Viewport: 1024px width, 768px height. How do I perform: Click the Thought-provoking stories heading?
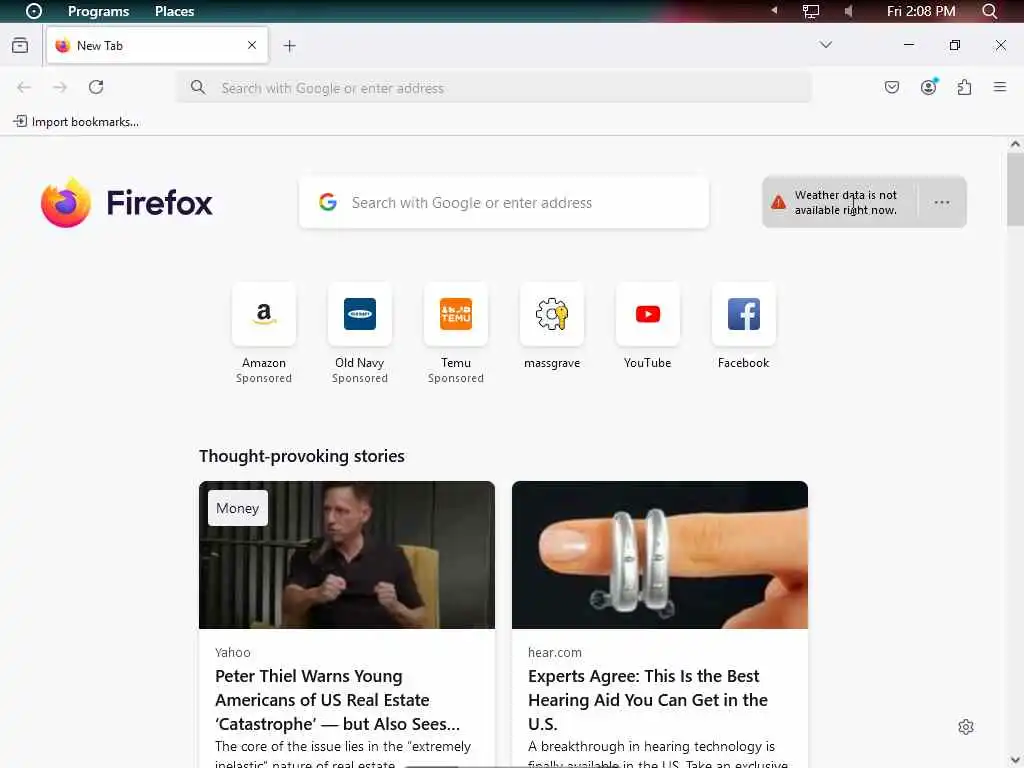[302, 456]
